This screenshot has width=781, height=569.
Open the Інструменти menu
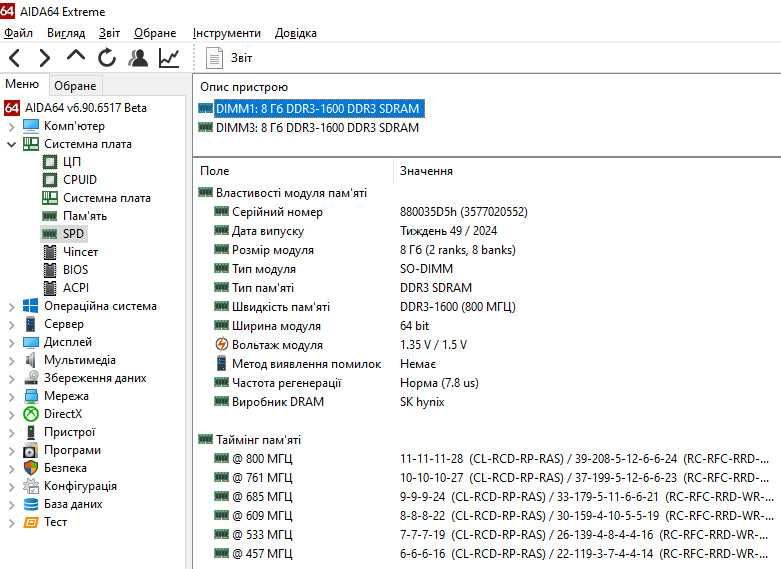tap(227, 33)
